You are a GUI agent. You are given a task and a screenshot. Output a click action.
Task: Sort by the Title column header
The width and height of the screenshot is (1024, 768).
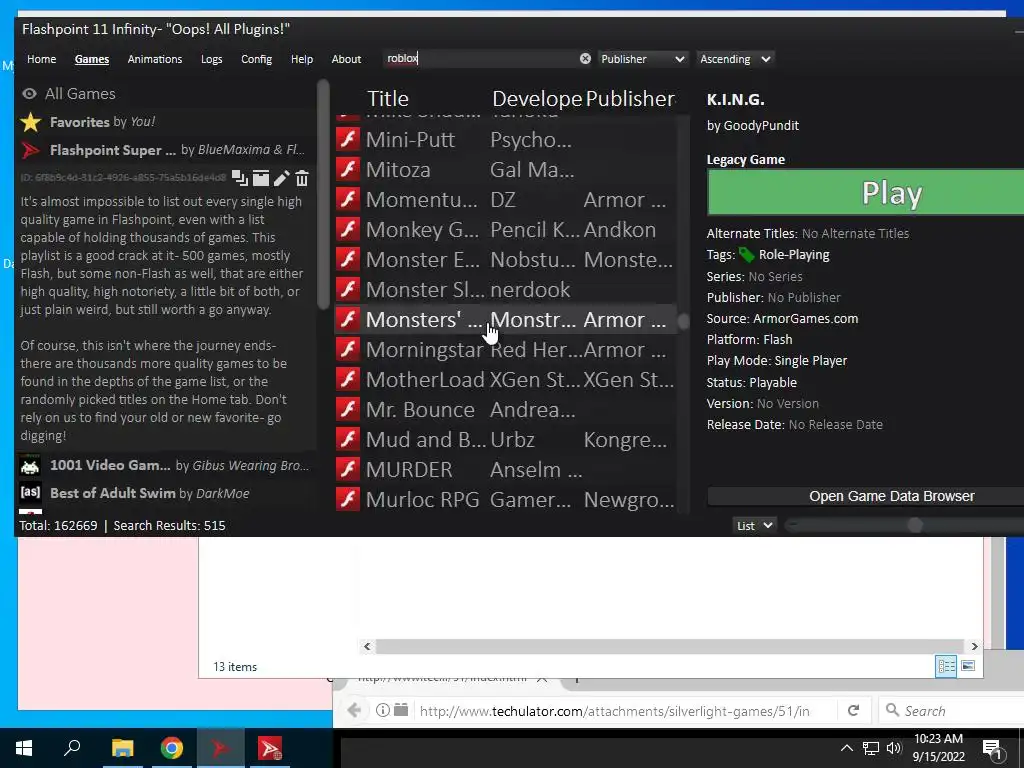(388, 99)
